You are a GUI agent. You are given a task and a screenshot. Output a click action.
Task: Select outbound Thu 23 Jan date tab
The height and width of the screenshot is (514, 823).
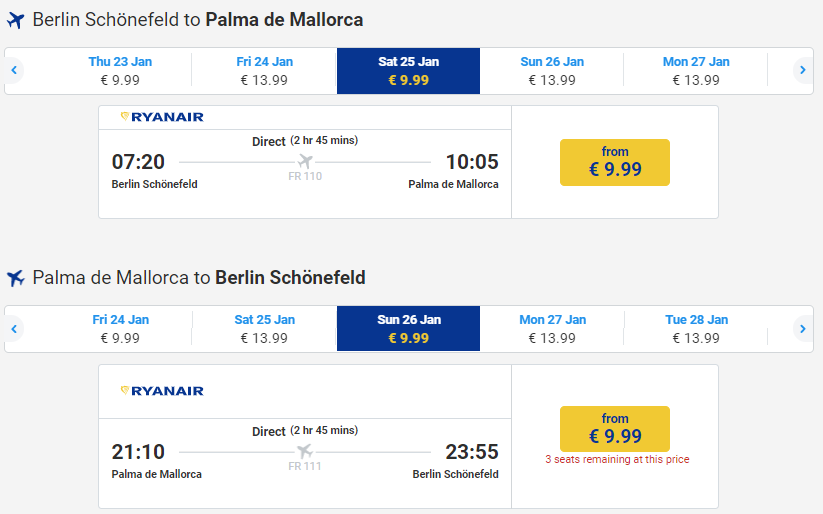point(120,71)
